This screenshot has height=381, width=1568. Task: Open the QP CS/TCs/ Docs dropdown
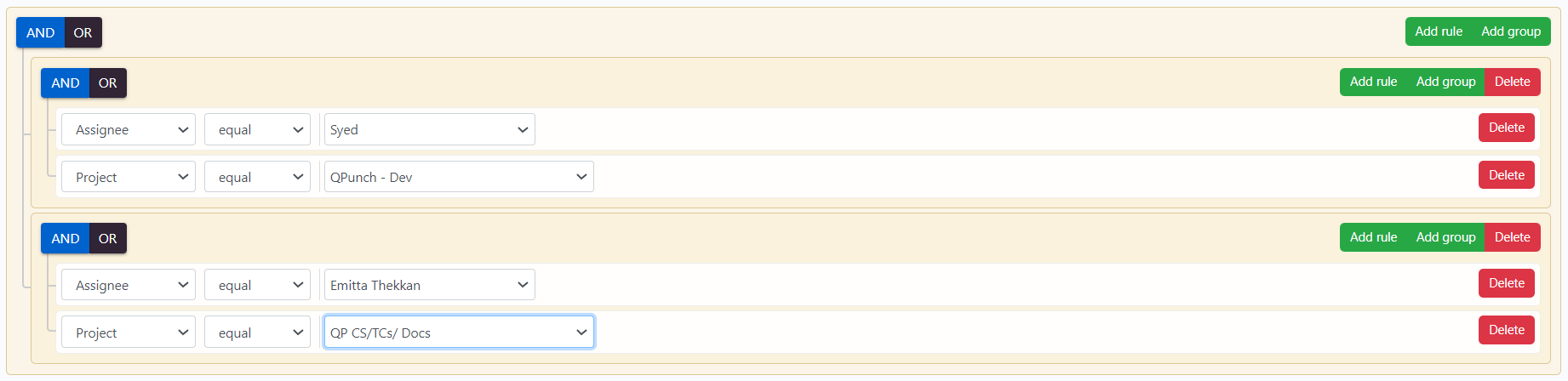(458, 333)
